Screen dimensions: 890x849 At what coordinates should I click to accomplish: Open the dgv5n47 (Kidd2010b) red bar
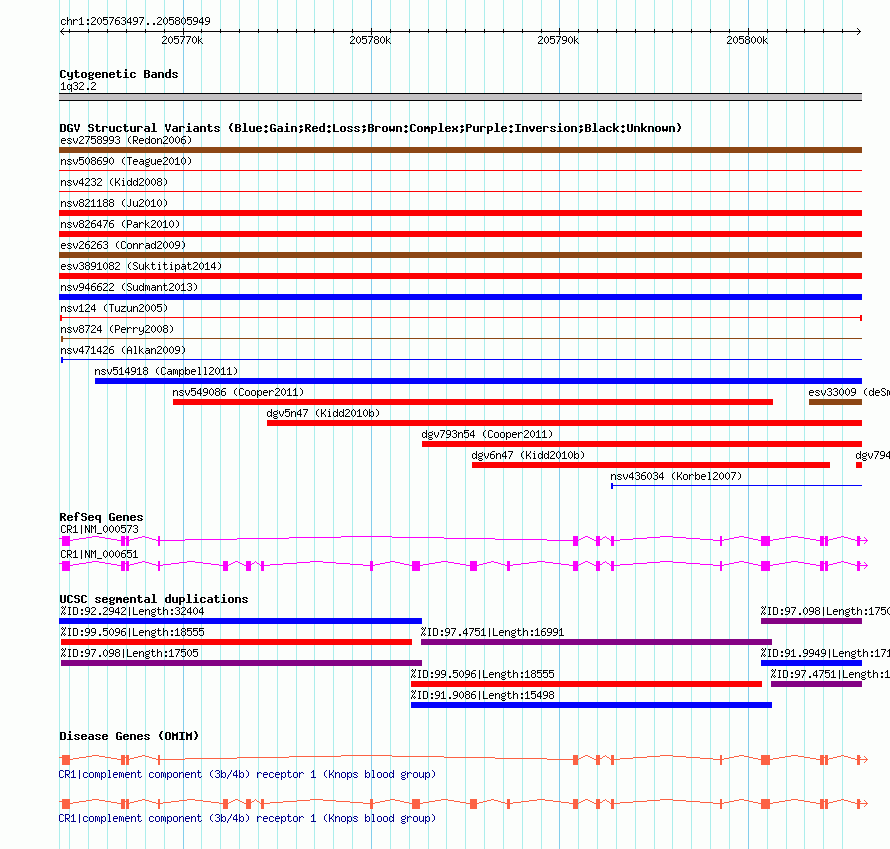(564, 423)
